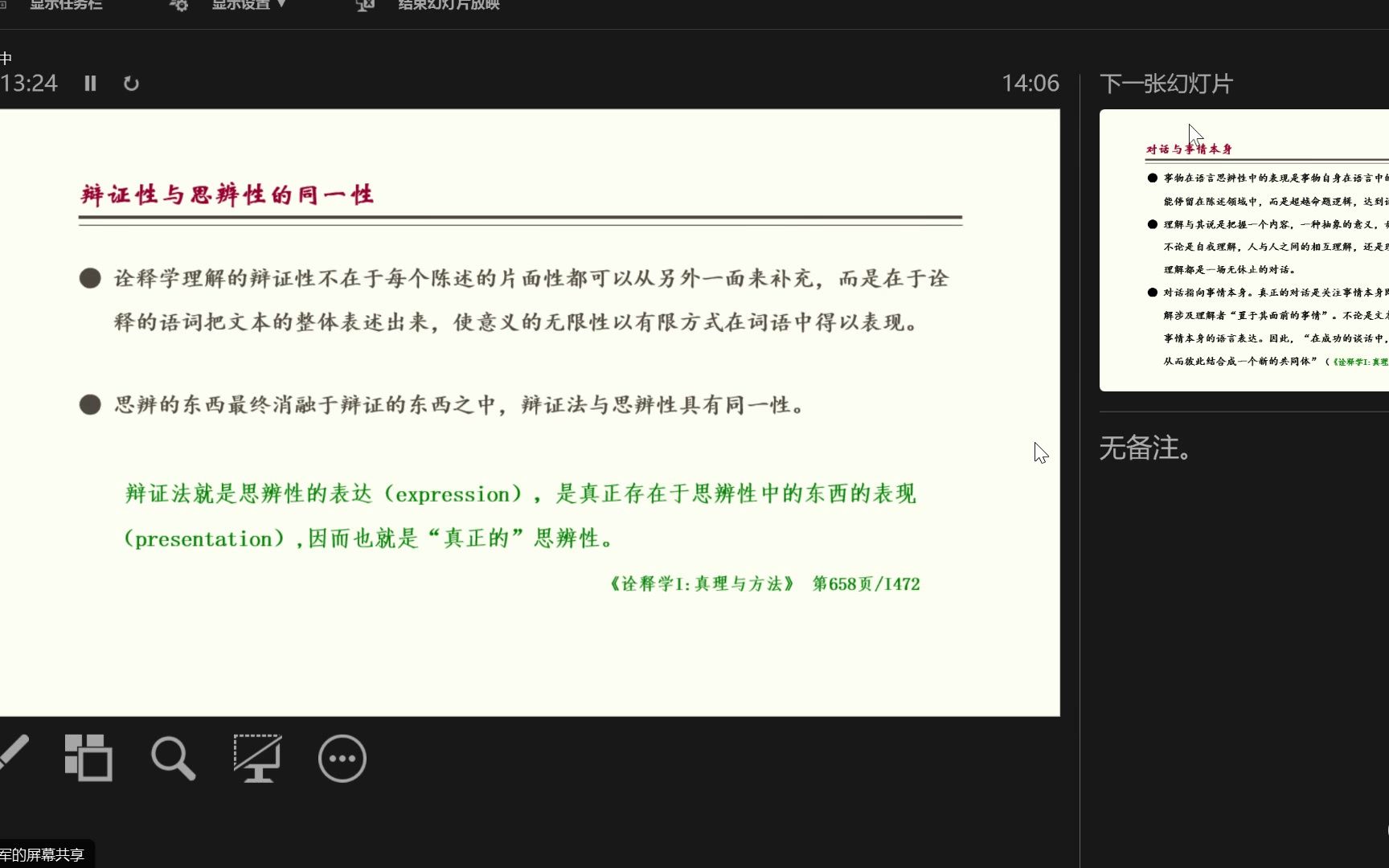Click 显示任务栏 option
Screen dimensions: 1389x868
tap(66, 5)
